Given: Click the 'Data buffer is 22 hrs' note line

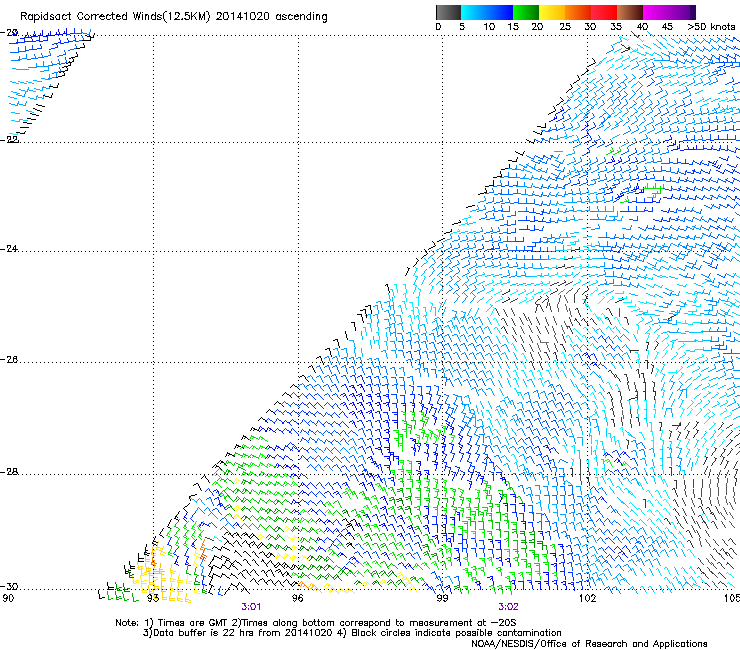Looking at the screenshot, I should coord(352,633).
